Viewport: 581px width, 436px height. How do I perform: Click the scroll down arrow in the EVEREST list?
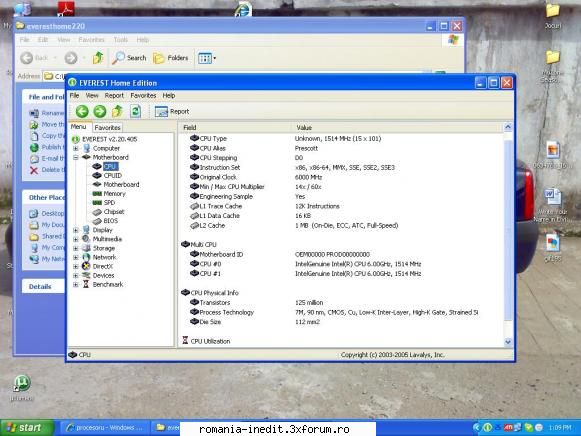point(508,342)
